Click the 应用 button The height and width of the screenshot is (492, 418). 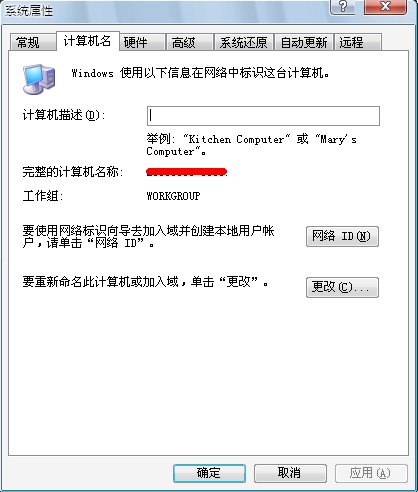pos(371,473)
